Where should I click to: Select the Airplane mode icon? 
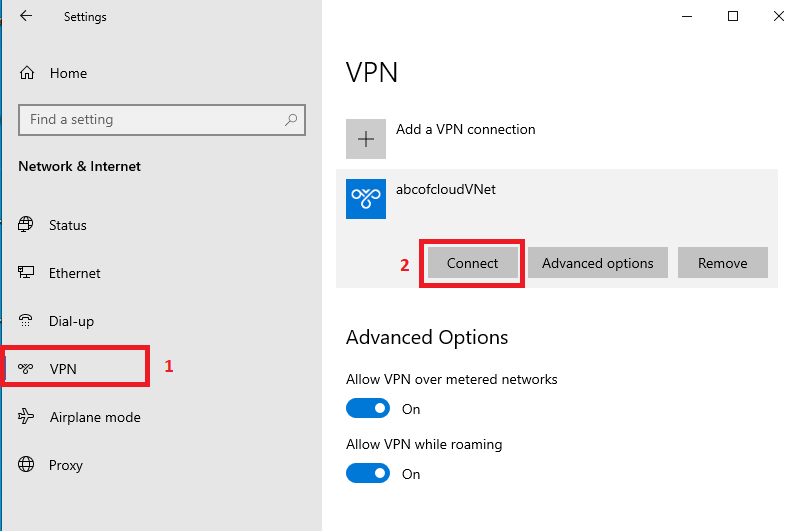[x=26, y=416]
